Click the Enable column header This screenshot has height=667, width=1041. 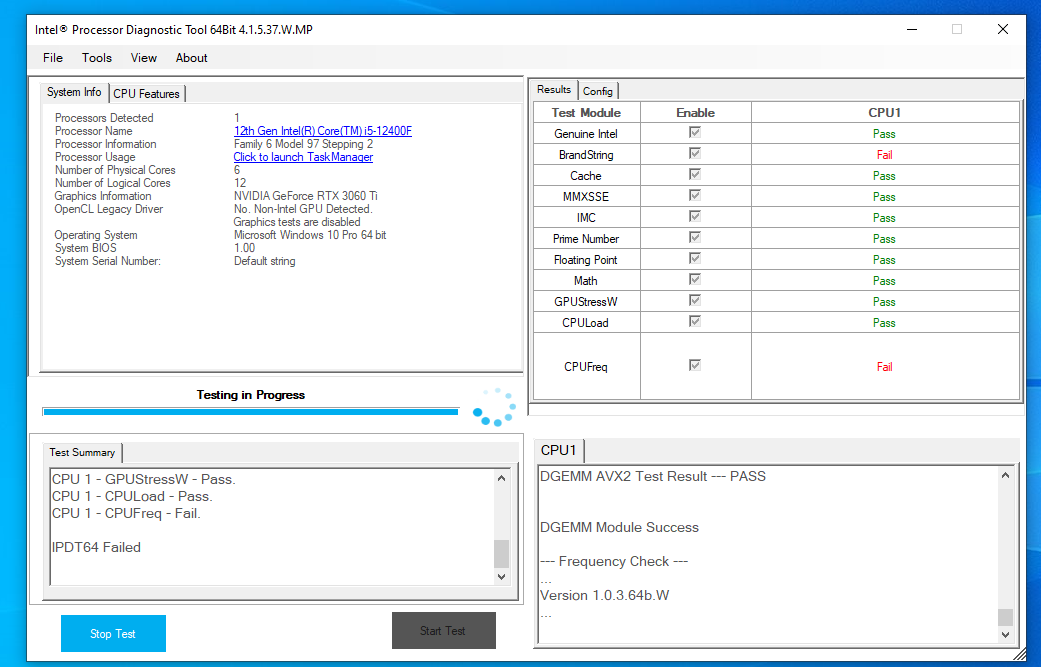coord(695,113)
